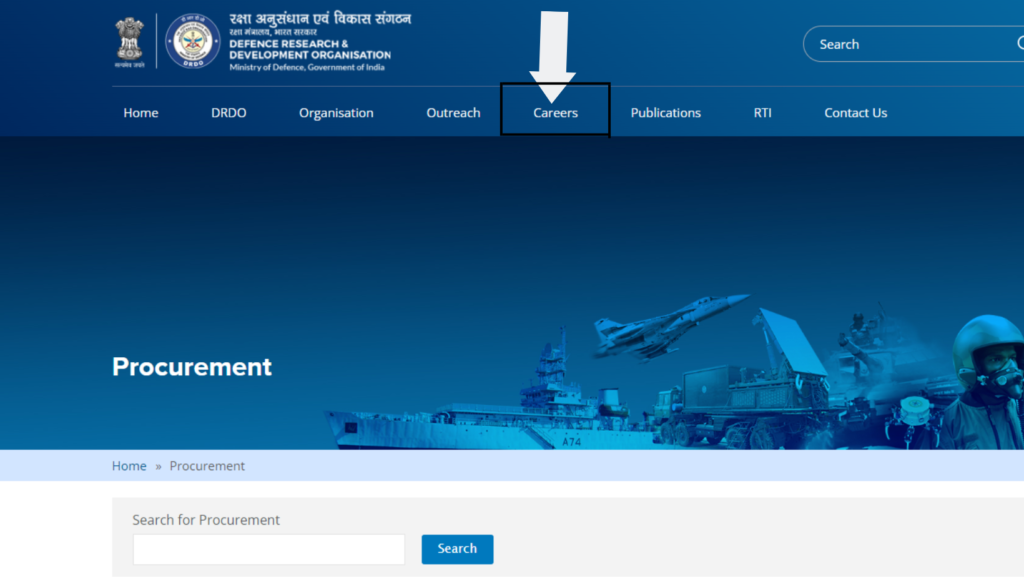Click the Indian national emblem icon
This screenshot has width=1024, height=577.
(130, 41)
